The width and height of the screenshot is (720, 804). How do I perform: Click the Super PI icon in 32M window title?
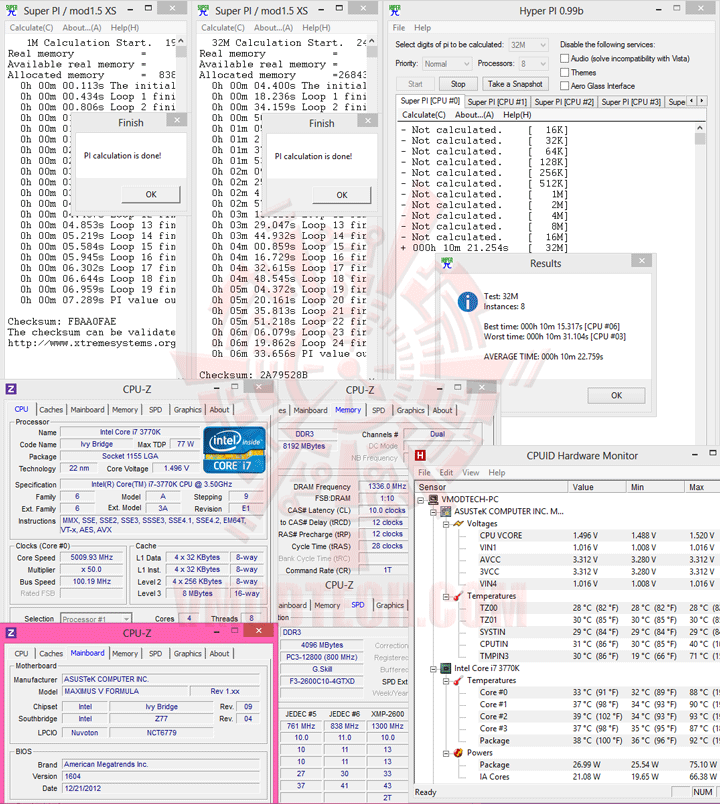coord(203,10)
